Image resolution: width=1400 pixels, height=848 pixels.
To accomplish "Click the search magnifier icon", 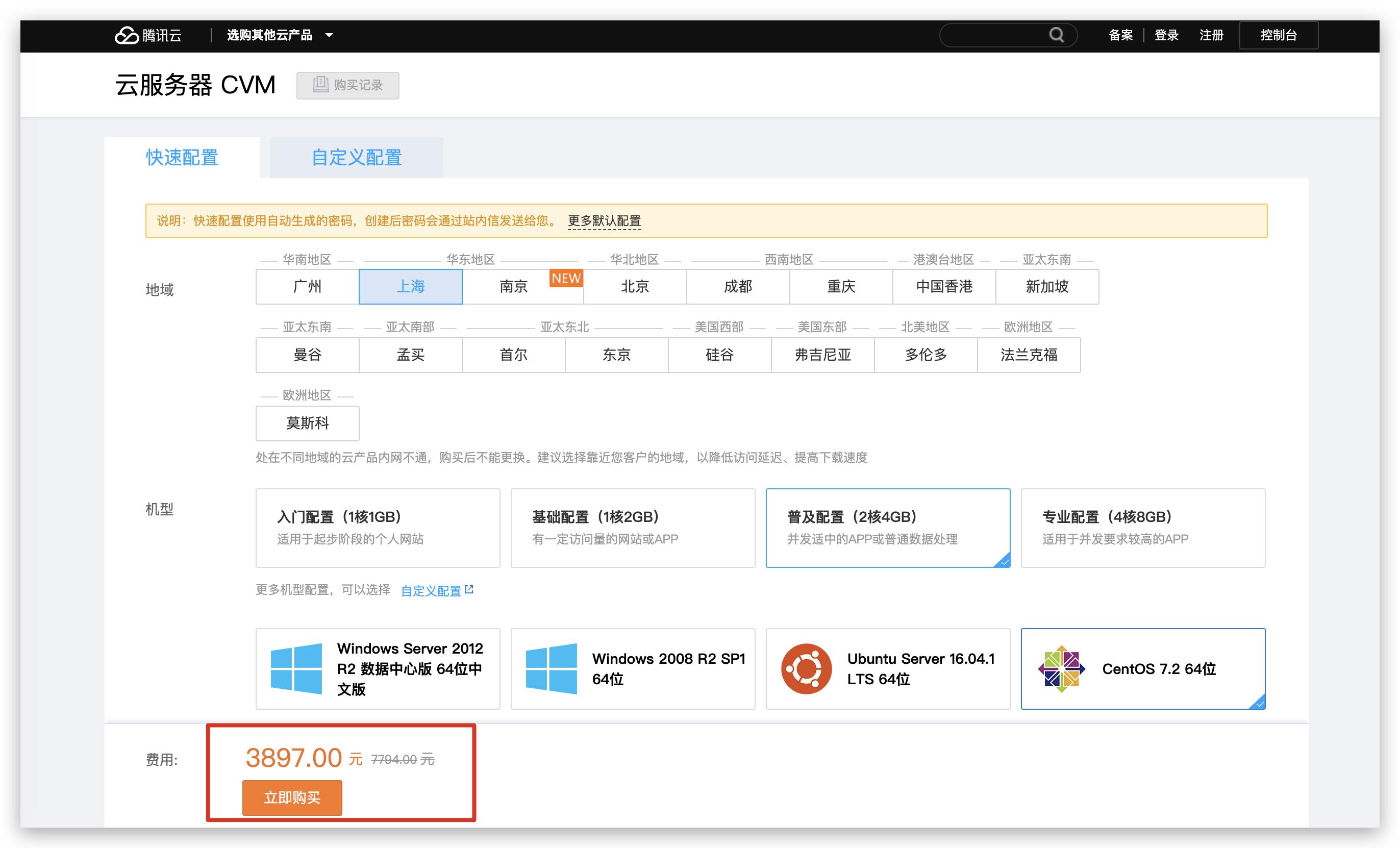I will (1056, 35).
